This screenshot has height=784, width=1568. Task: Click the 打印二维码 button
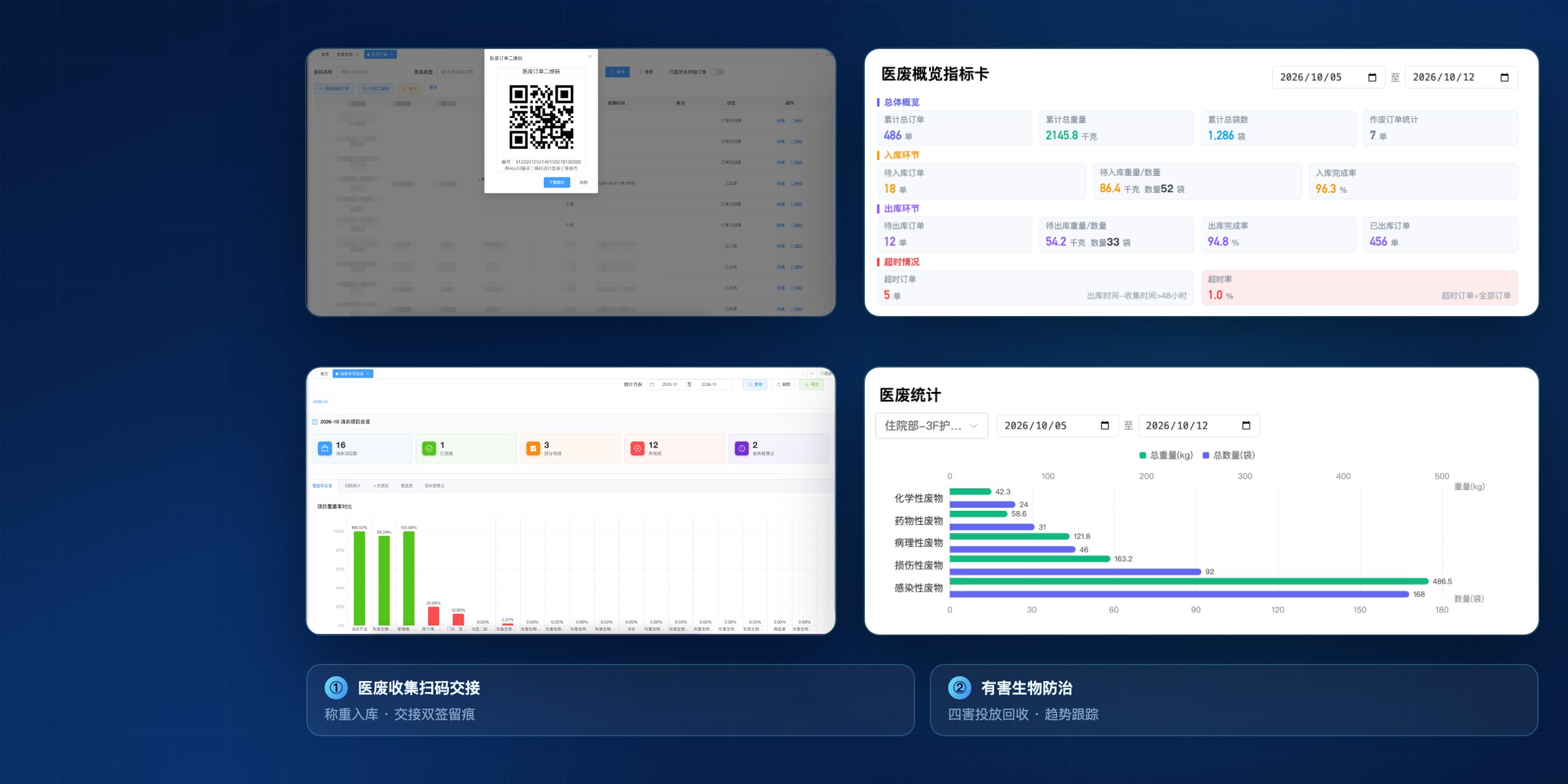(376, 88)
